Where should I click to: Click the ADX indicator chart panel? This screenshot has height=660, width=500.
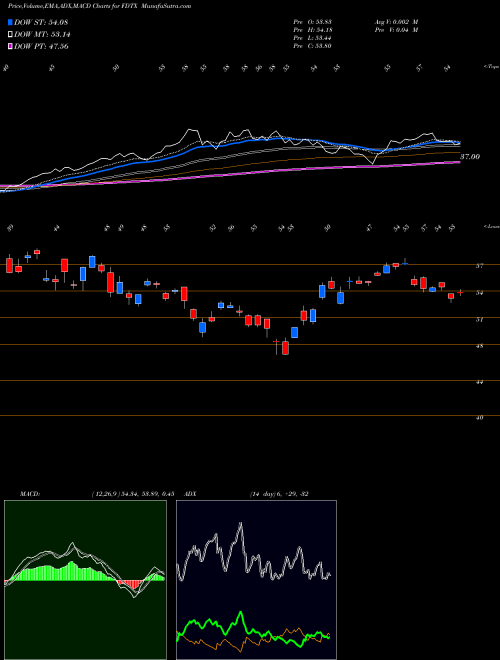click(x=256, y=580)
